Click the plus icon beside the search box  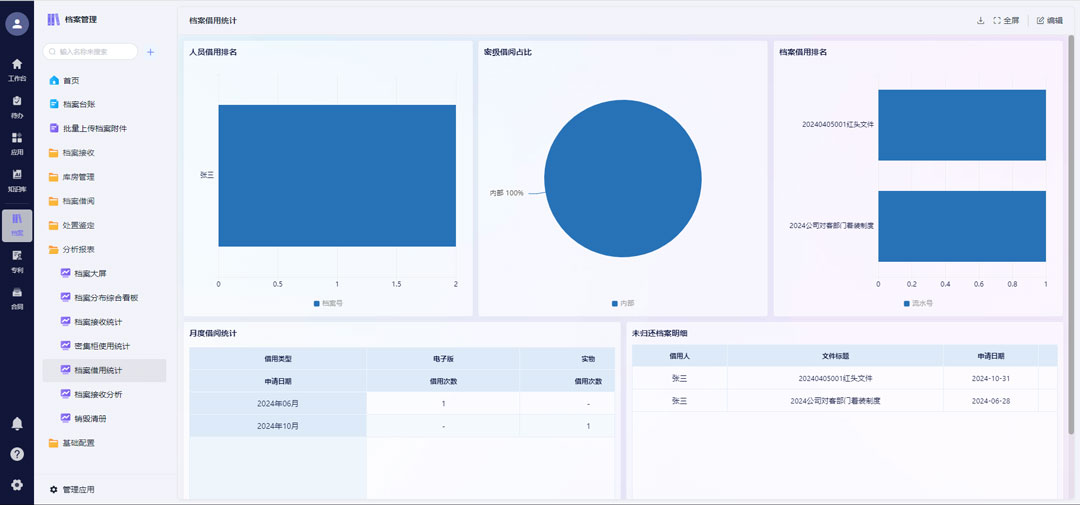point(150,52)
